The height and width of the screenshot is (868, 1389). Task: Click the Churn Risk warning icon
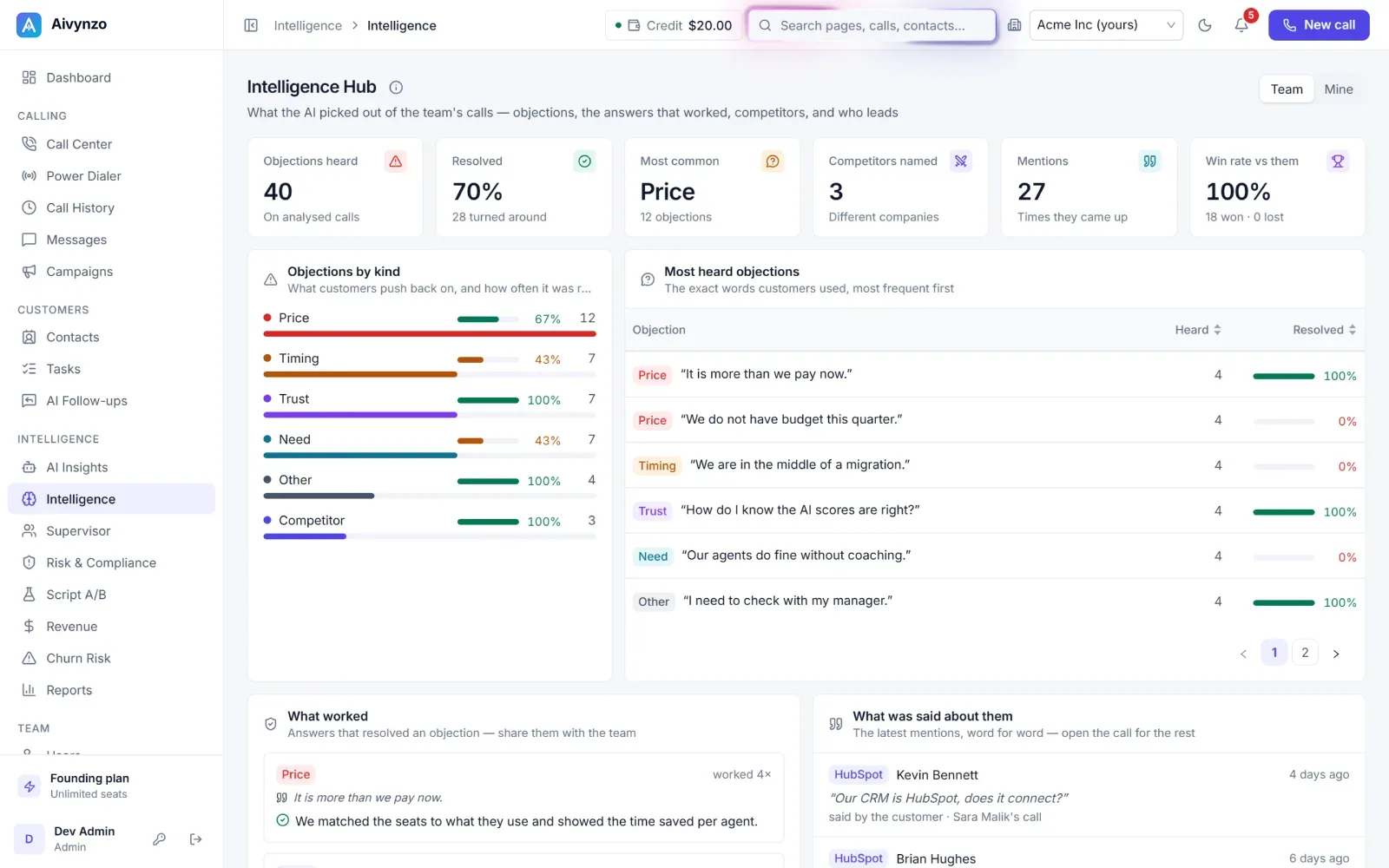point(29,658)
